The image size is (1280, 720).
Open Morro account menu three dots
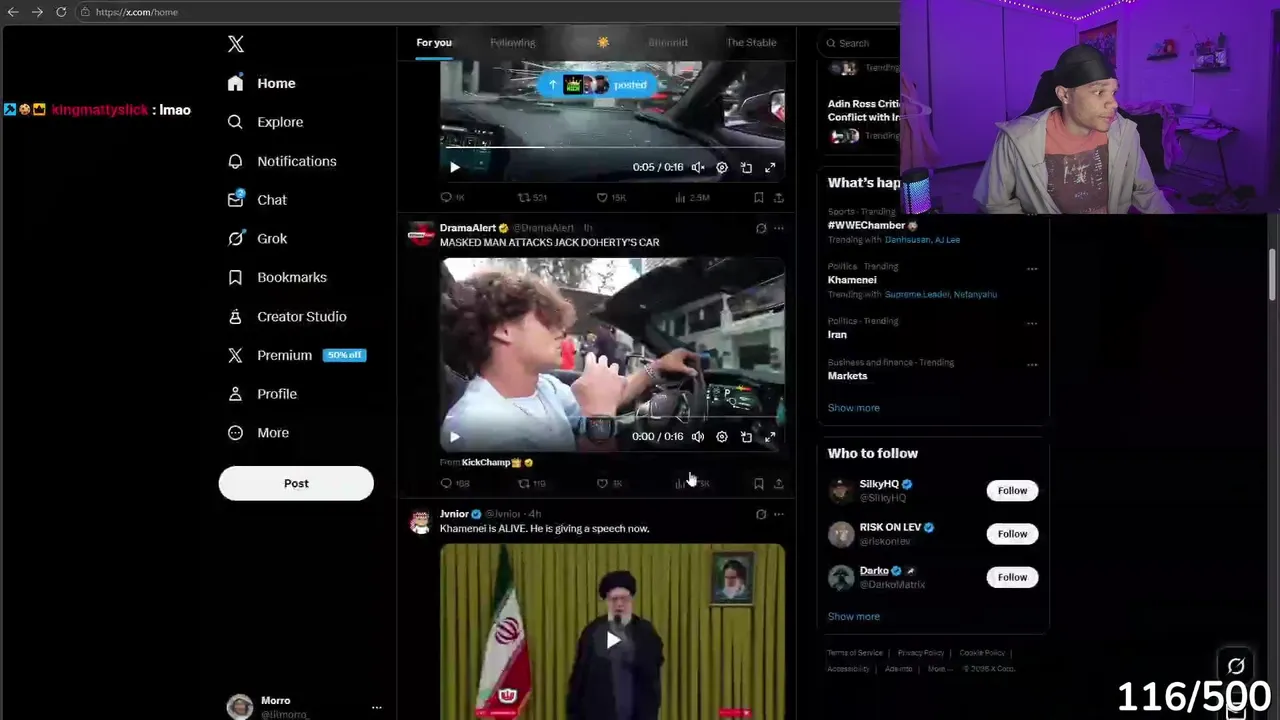[x=377, y=707]
